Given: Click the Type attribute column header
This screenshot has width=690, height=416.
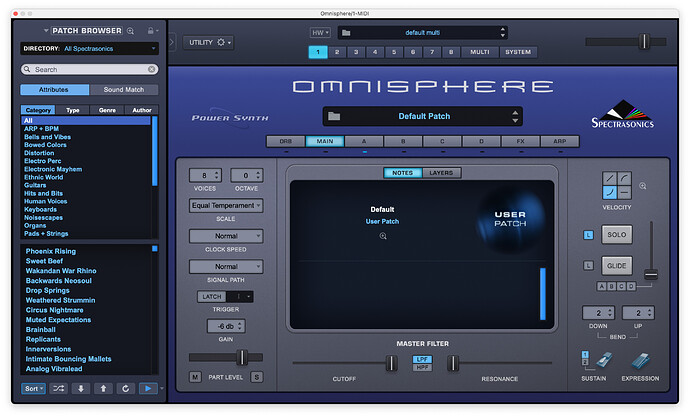Looking at the screenshot, I should tap(73, 110).
